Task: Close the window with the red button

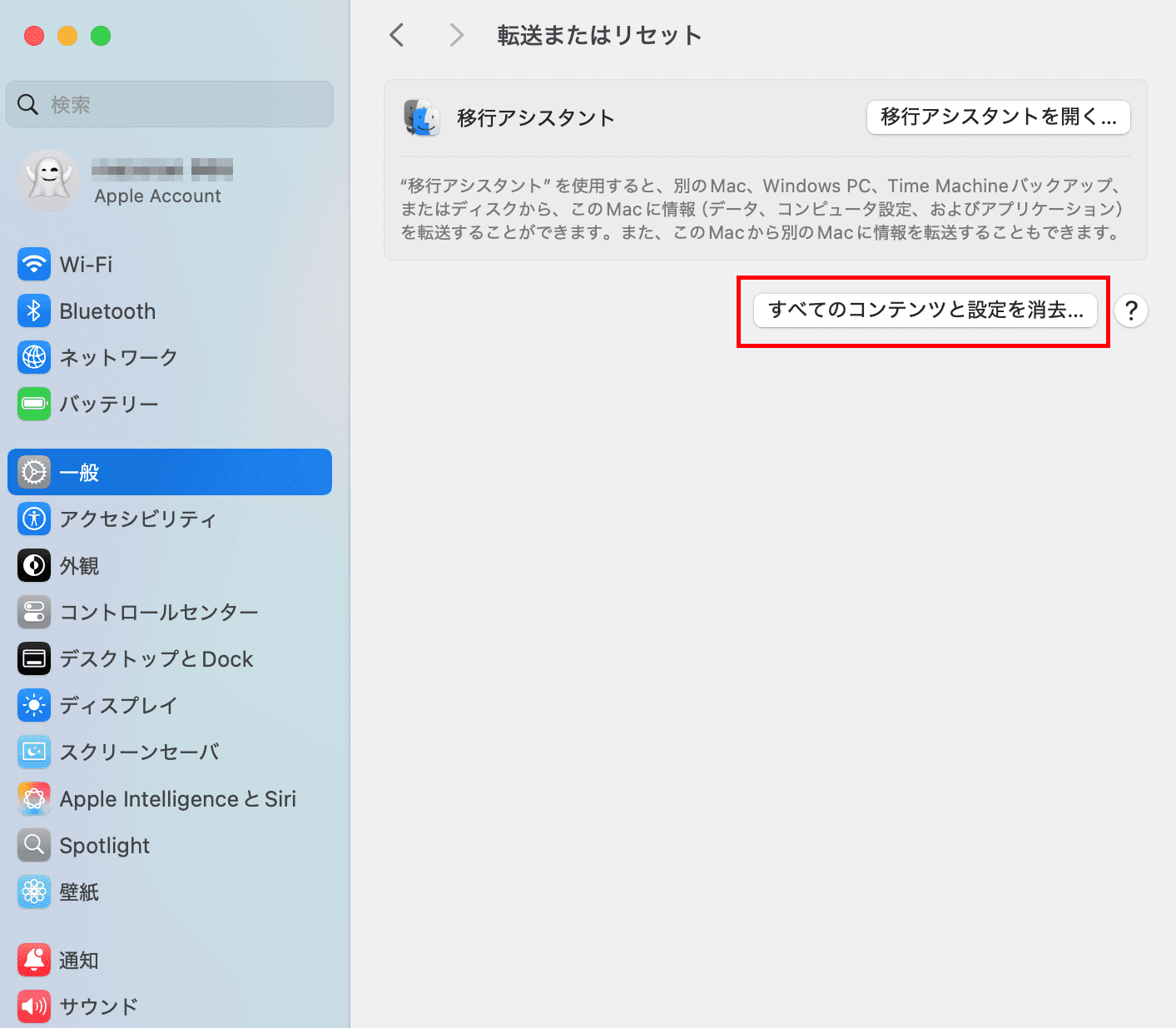Action: coord(34,36)
